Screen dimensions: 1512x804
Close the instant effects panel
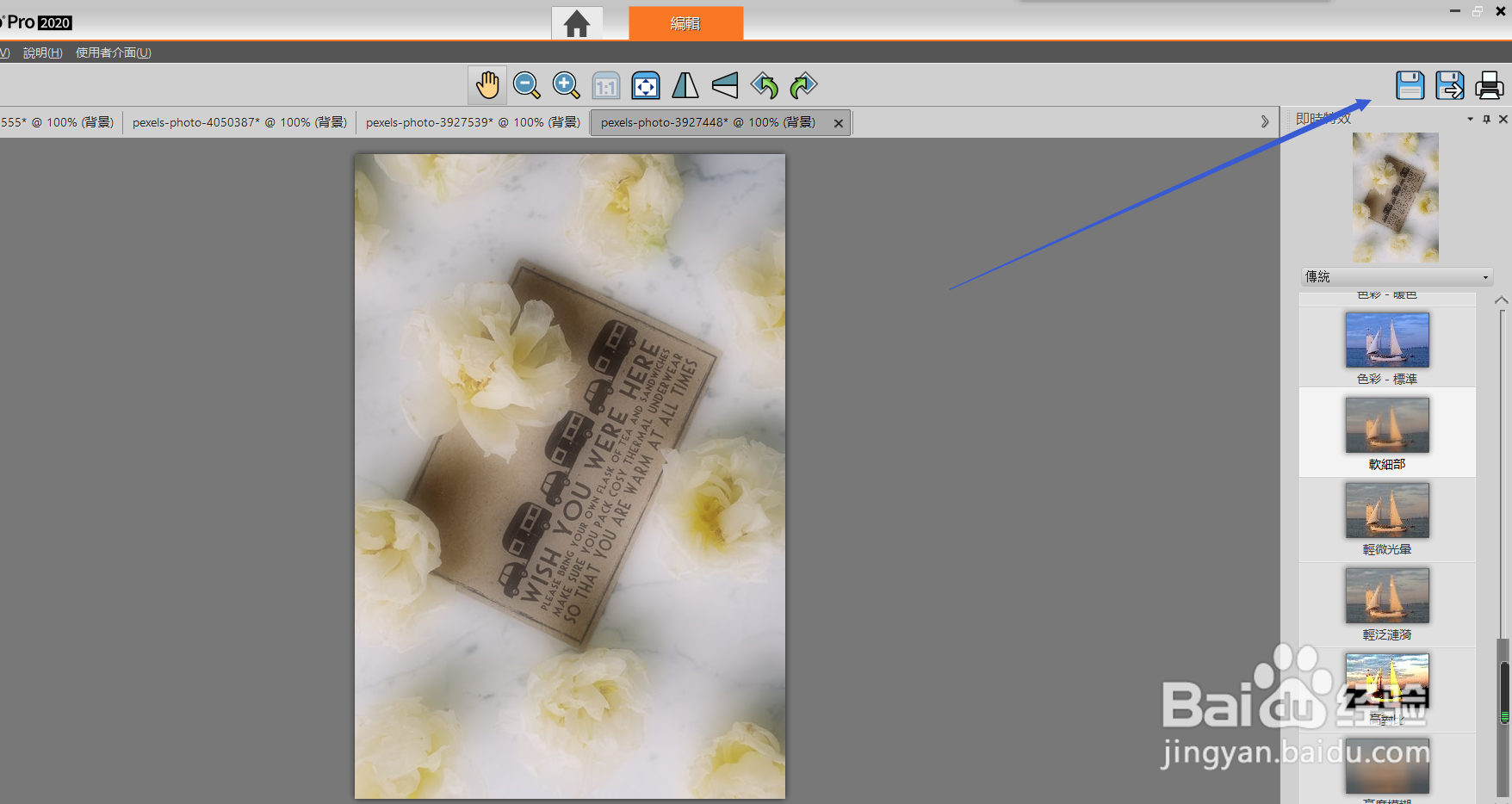pos(1503,119)
